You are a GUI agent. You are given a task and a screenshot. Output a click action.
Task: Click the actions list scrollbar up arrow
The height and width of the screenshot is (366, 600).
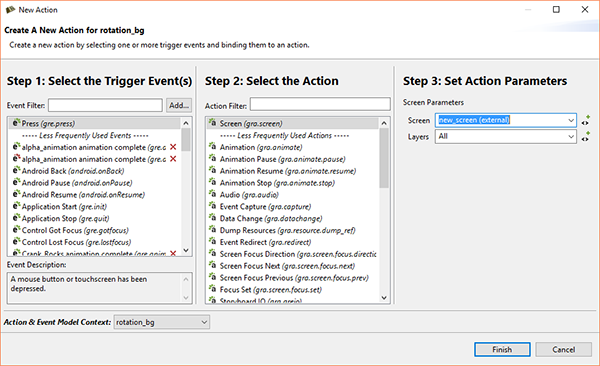coord(384,123)
